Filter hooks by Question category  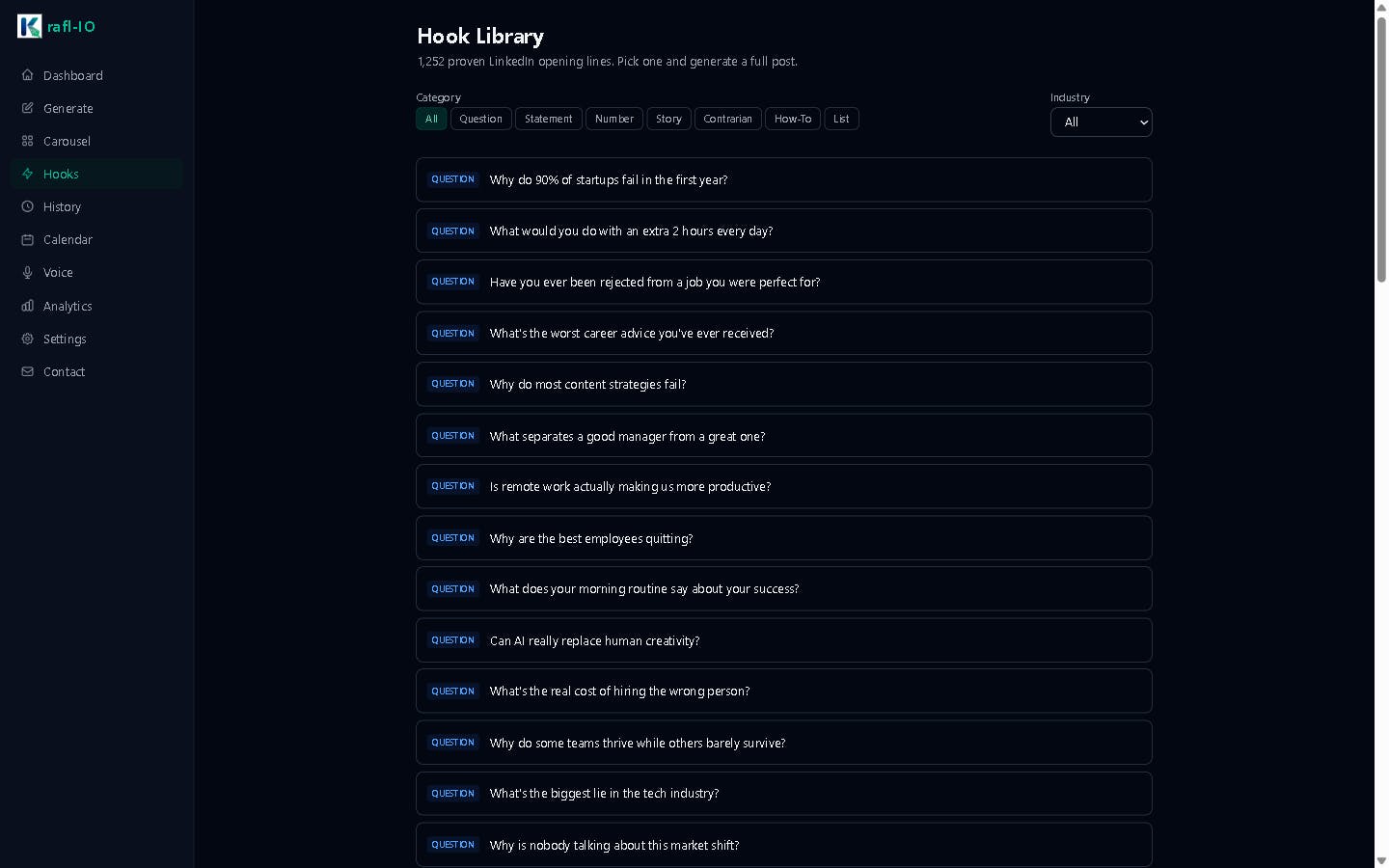click(x=480, y=119)
